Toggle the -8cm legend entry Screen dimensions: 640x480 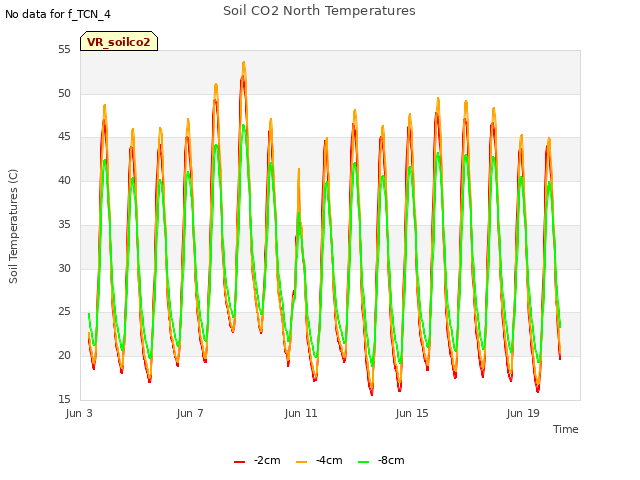pos(381,460)
